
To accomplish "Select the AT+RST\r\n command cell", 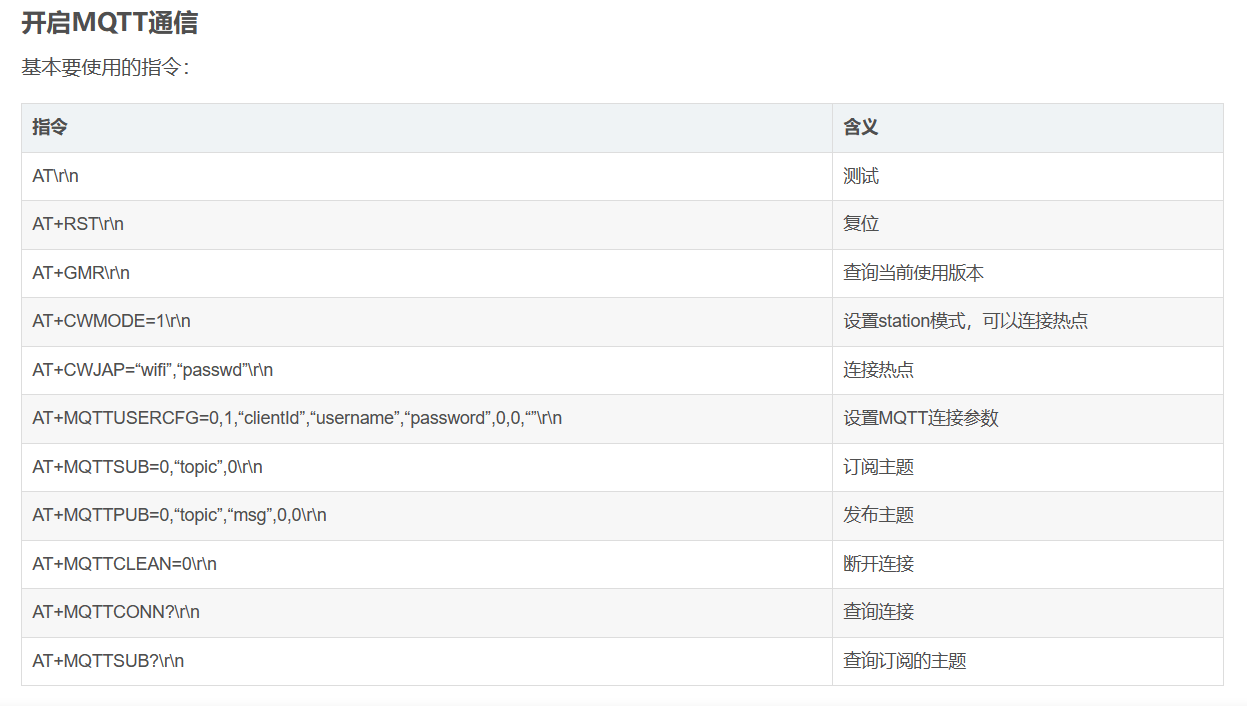I will (78, 224).
